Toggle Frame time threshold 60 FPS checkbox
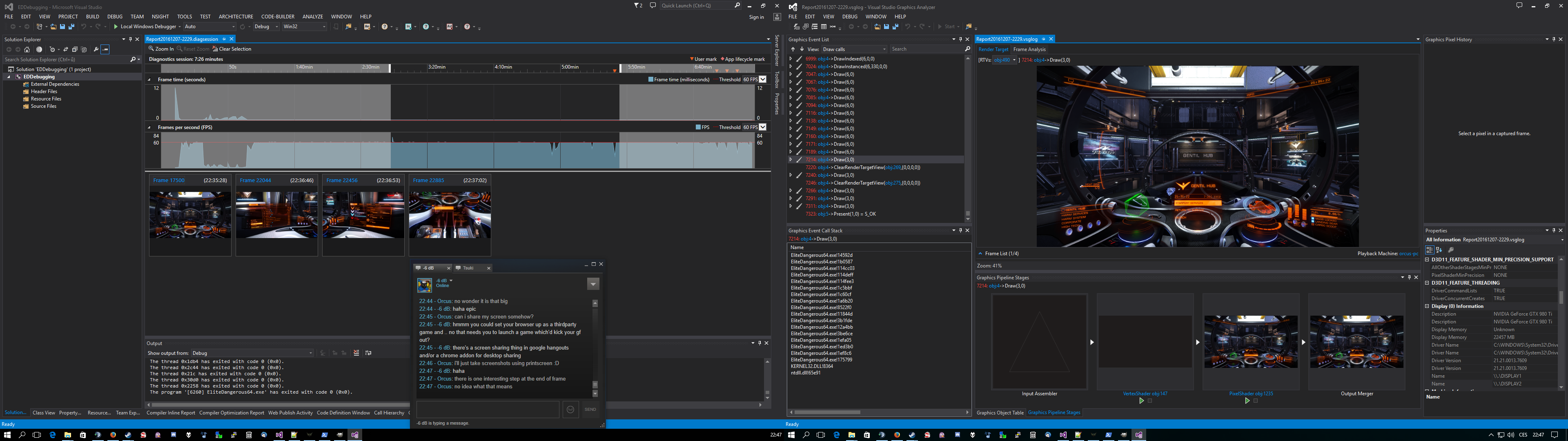Image resolution: width=1568 pixels, height=441 pixels. (763, 79)
